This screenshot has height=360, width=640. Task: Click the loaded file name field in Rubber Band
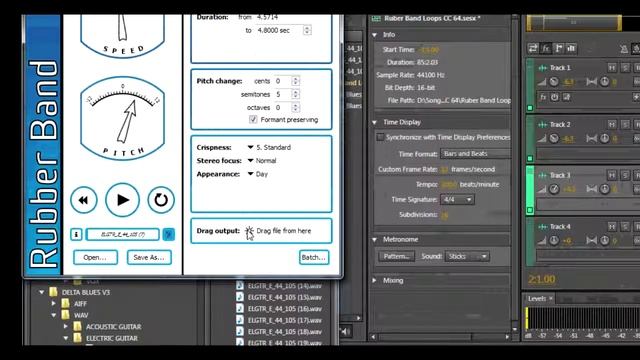point(122,234)
